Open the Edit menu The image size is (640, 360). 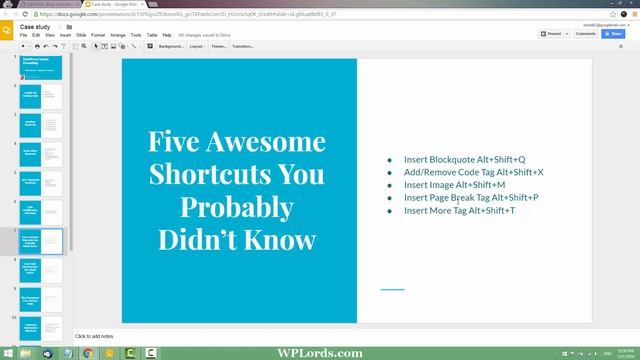click(x=36, y=36)
